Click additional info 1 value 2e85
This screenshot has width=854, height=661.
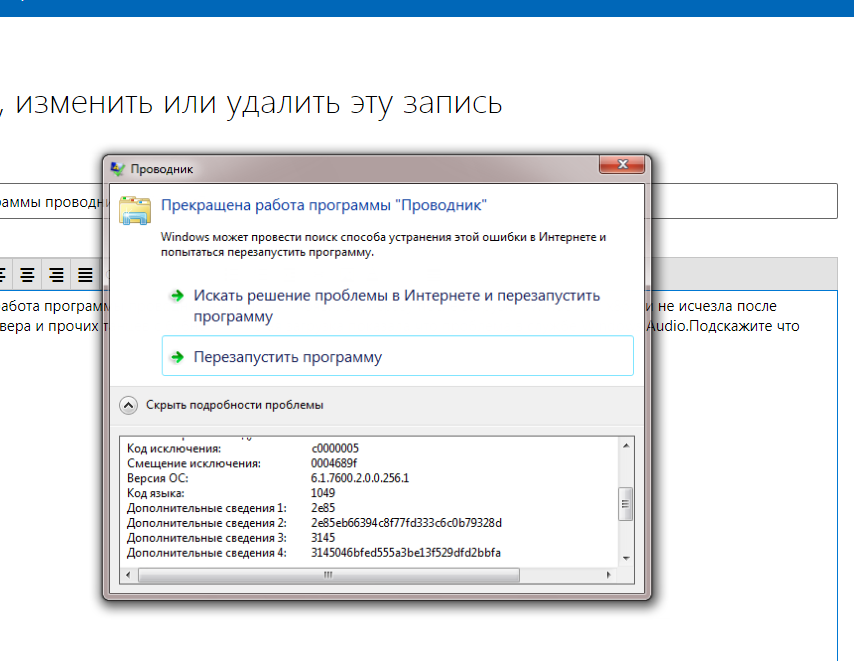(x=323, y=508)
